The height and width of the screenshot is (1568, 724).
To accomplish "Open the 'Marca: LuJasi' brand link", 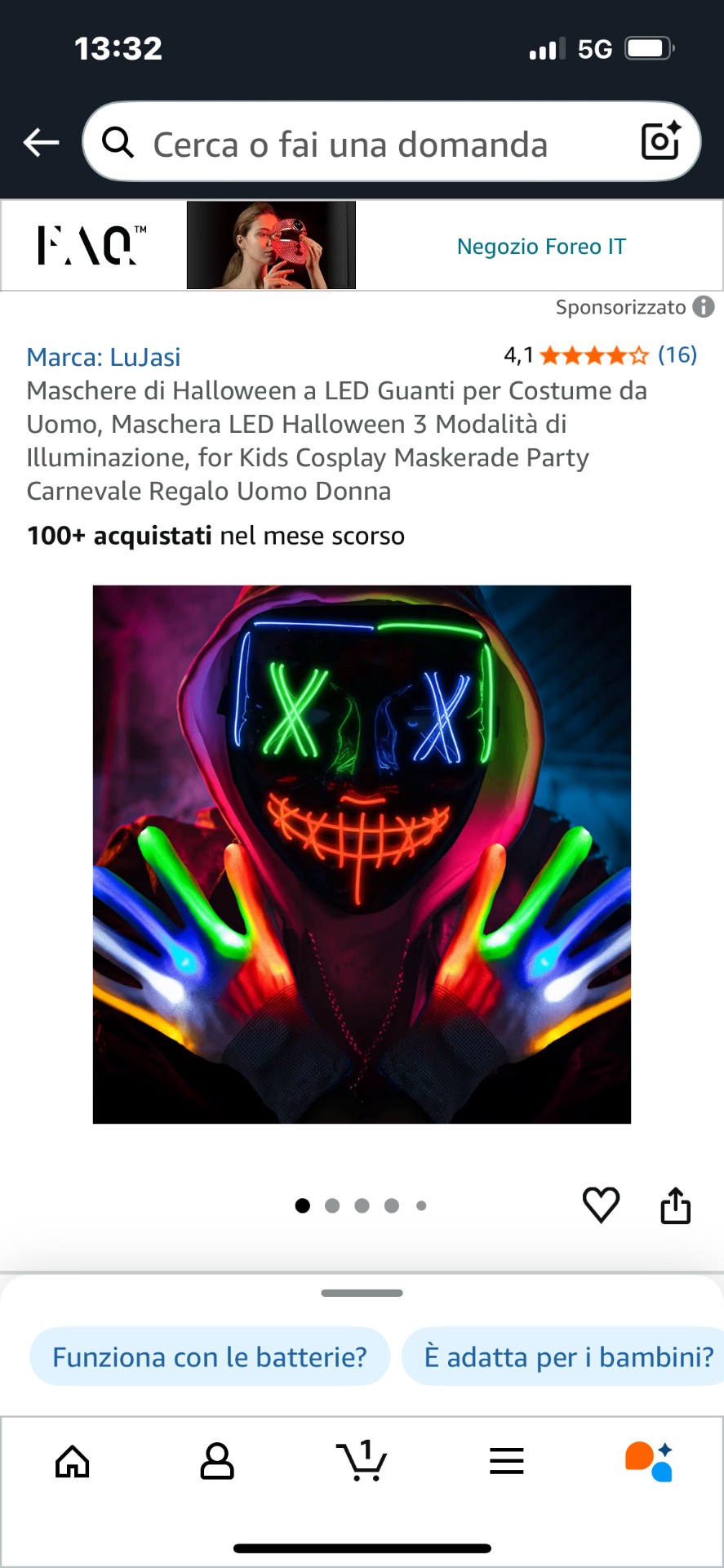I will pos(104,357).
